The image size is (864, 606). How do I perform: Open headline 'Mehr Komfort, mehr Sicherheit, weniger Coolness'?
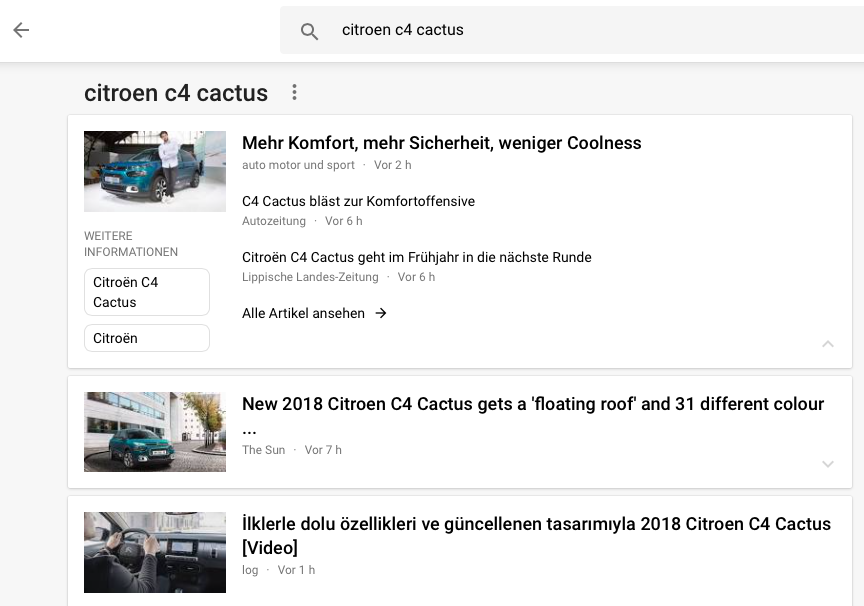pos(441,143)
